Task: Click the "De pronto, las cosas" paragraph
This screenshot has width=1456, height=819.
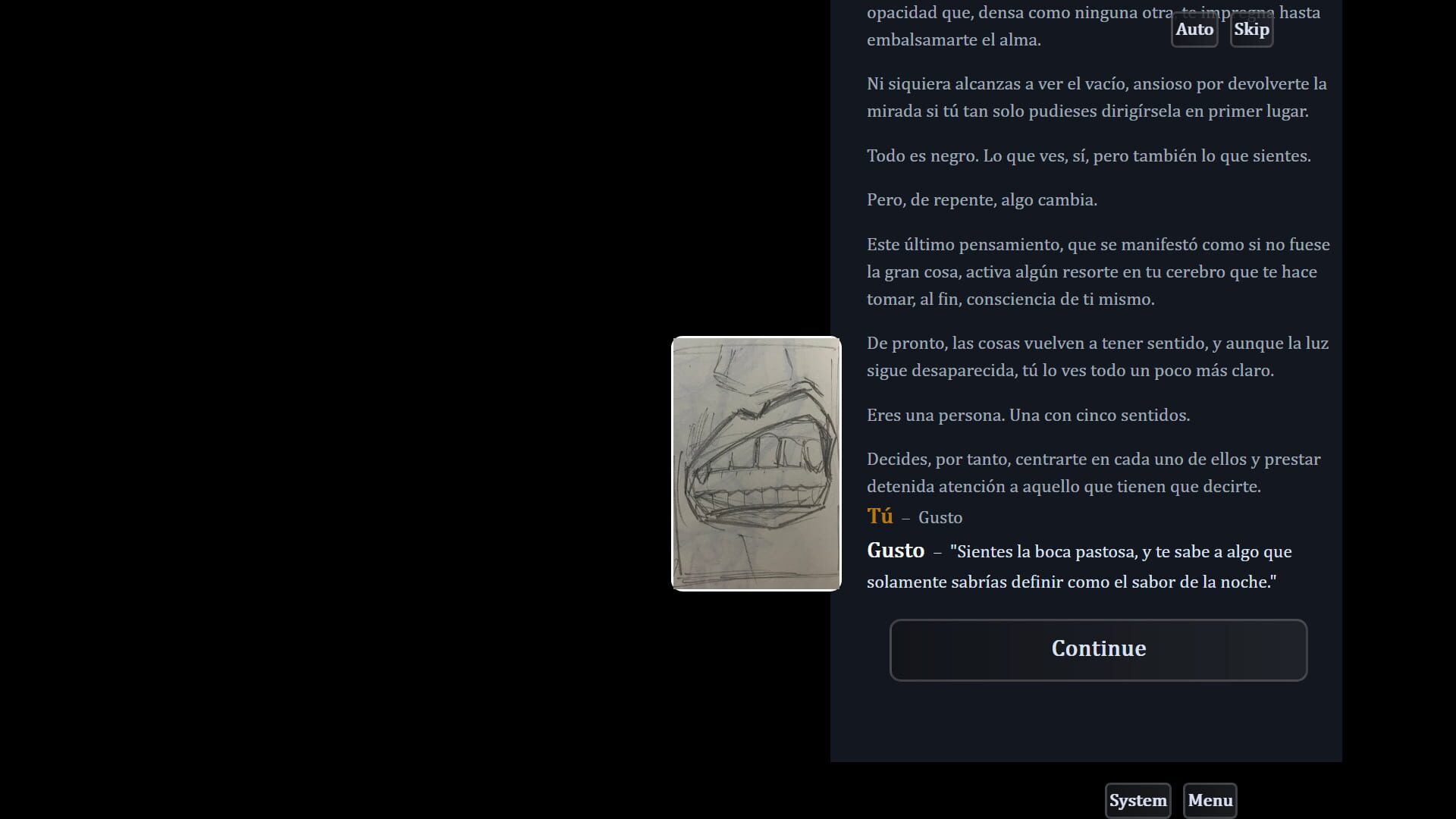Action: tap(1097, 356)
